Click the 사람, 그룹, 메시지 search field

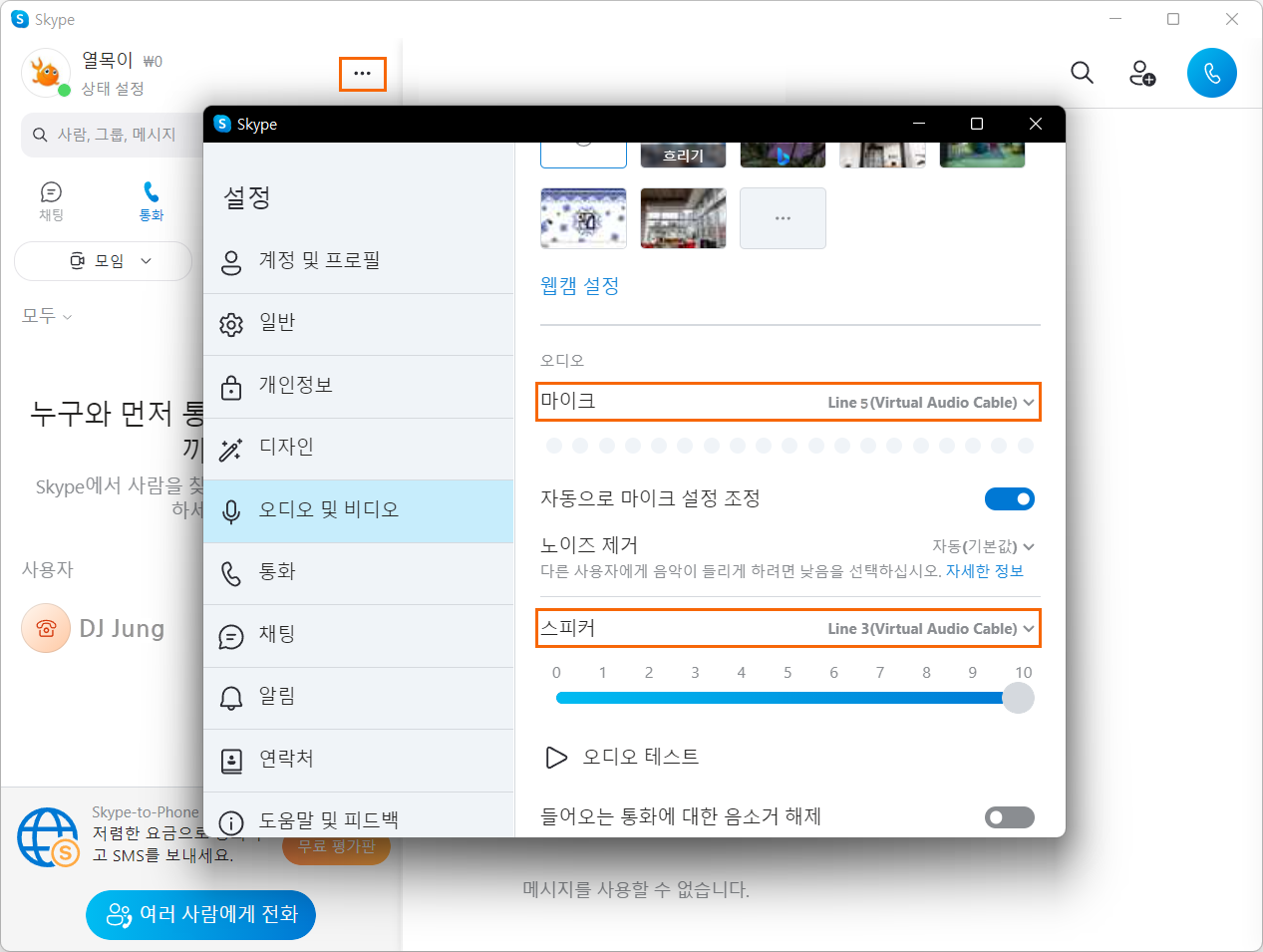click(113, 135)
